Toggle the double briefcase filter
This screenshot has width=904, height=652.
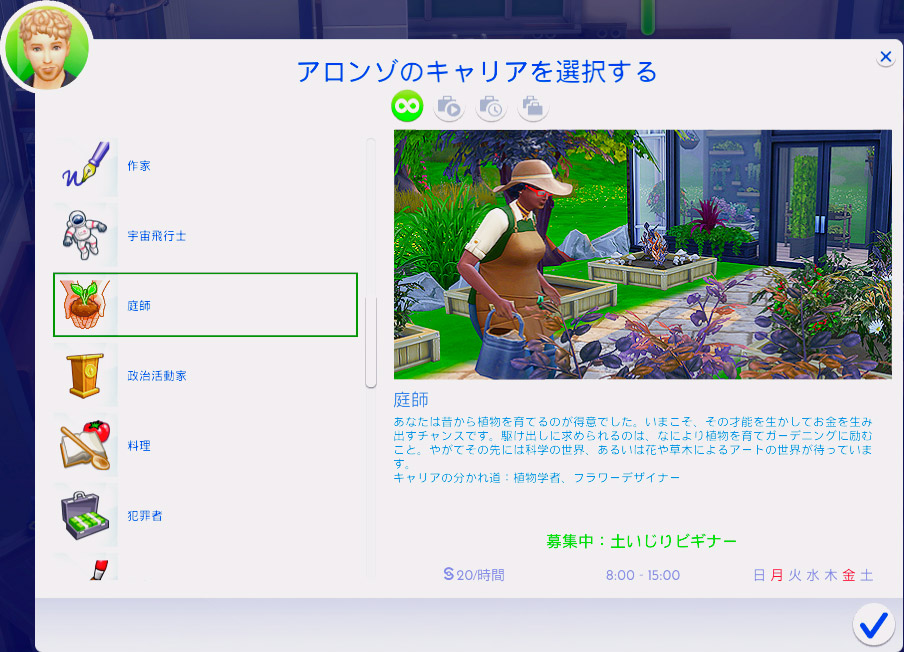(x=532, y=106)
